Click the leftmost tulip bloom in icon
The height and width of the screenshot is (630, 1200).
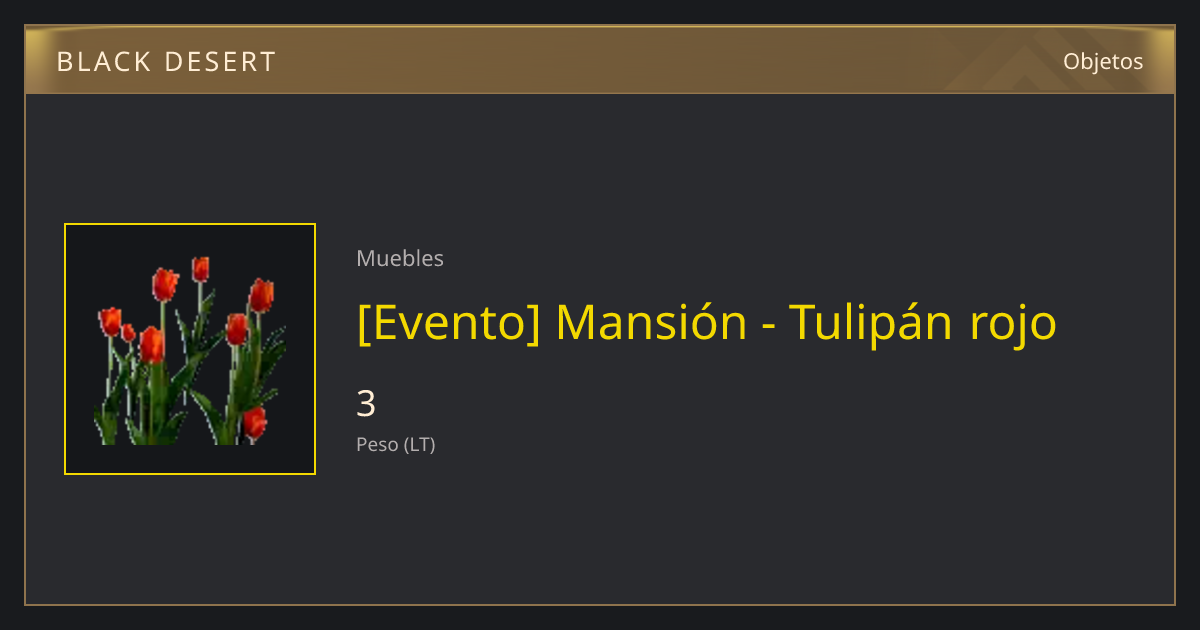click(110, 322)
